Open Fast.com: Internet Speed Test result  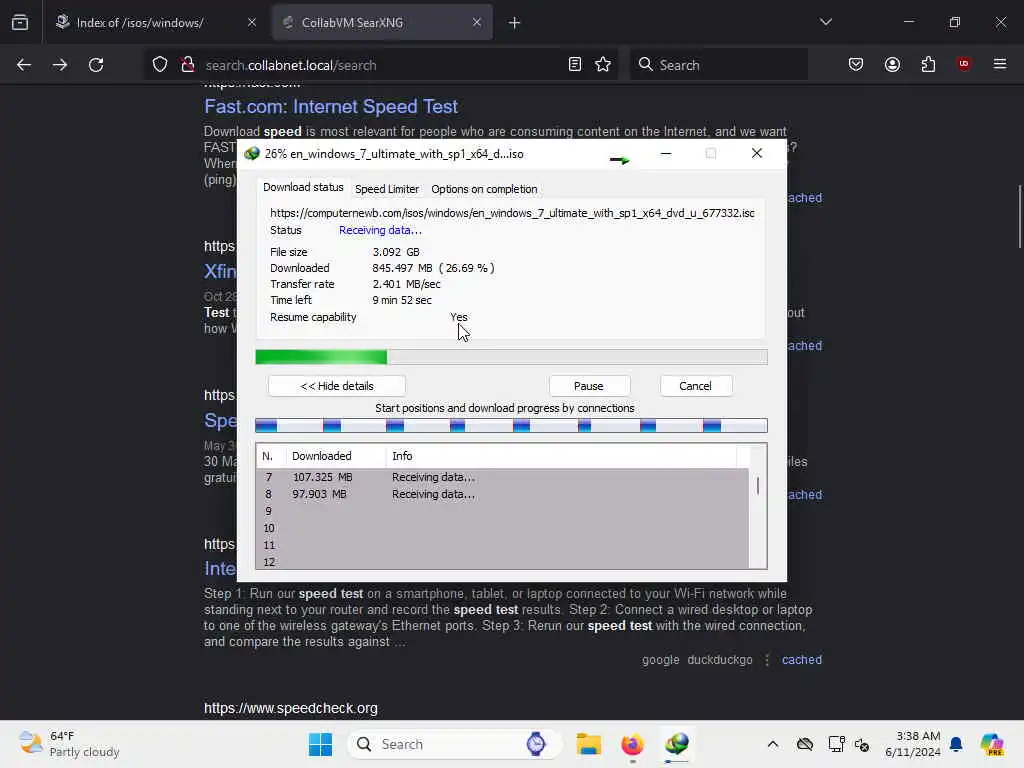click(x=330, y=106)
